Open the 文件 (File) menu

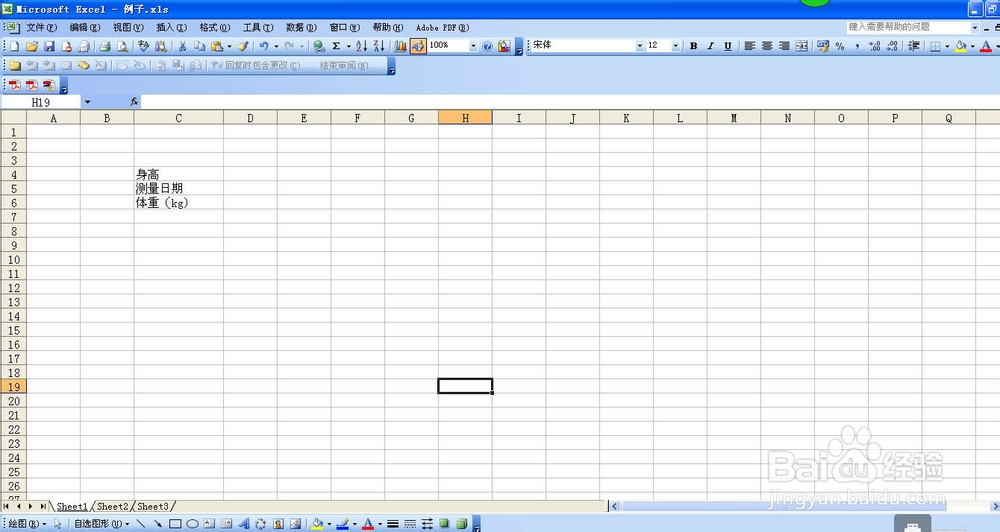pos(41,27)
